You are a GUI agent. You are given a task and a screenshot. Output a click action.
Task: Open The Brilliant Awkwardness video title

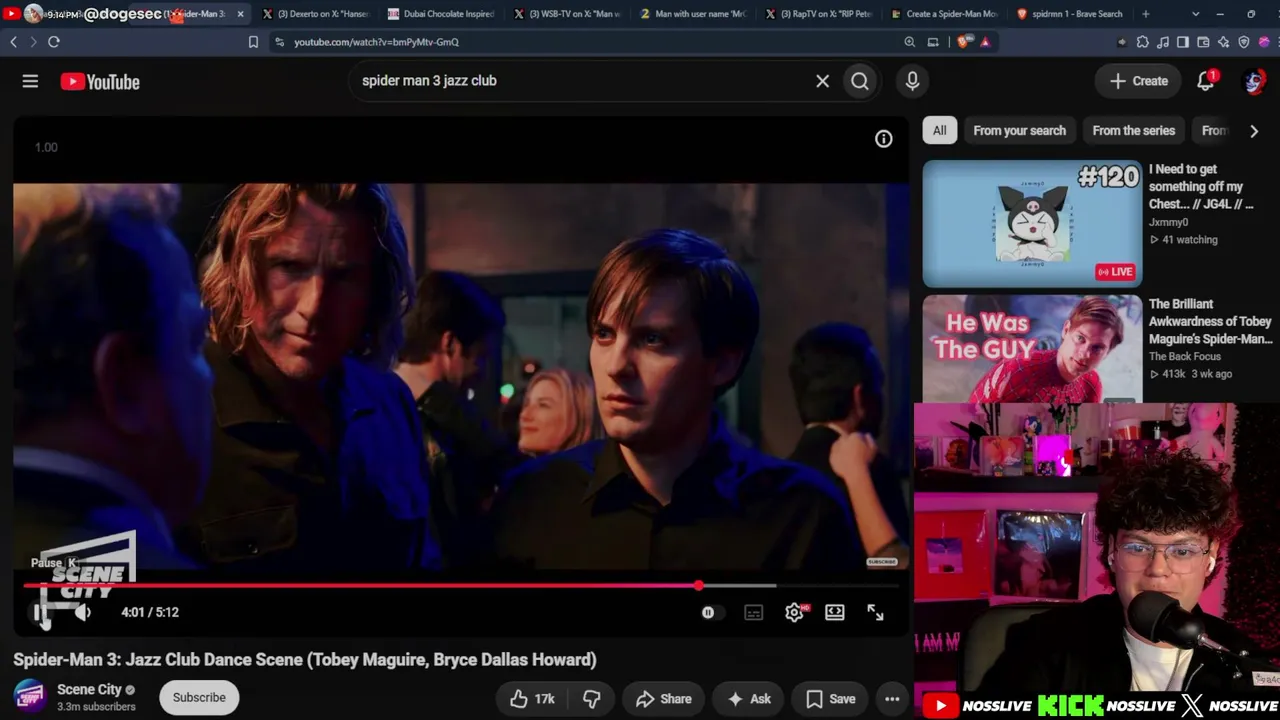[1210, 321]
